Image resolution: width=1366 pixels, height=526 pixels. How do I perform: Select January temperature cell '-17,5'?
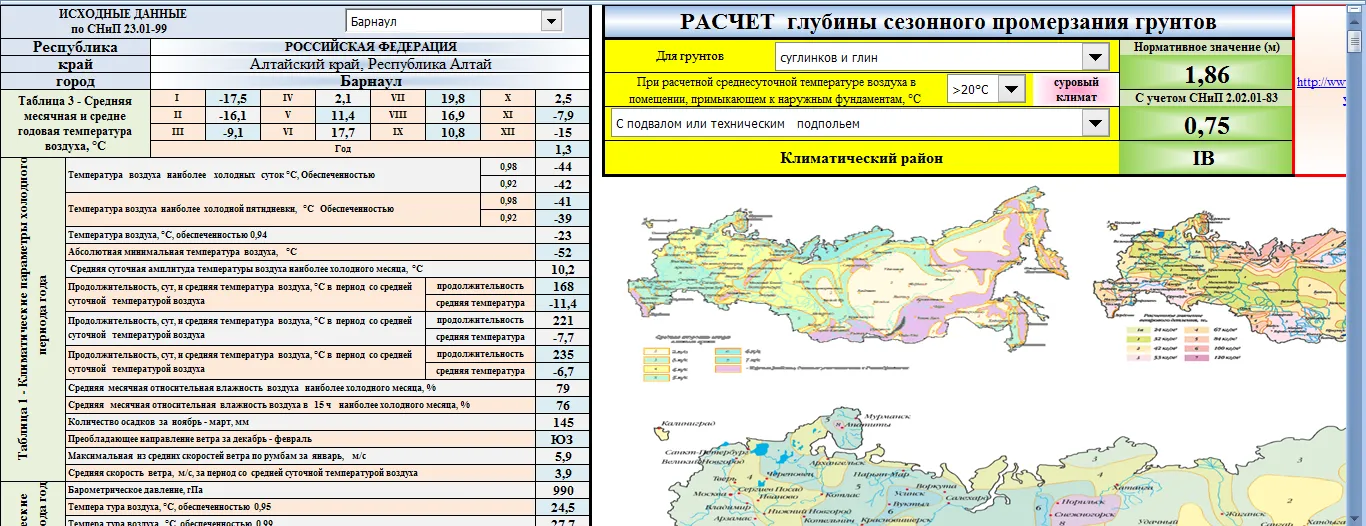[x=232, y=98]
